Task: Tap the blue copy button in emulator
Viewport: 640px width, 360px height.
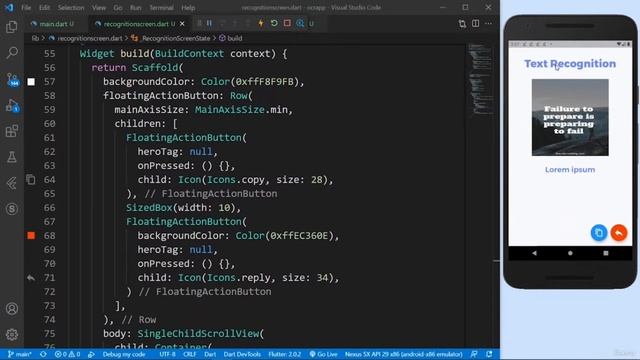Action: (599, 233)
